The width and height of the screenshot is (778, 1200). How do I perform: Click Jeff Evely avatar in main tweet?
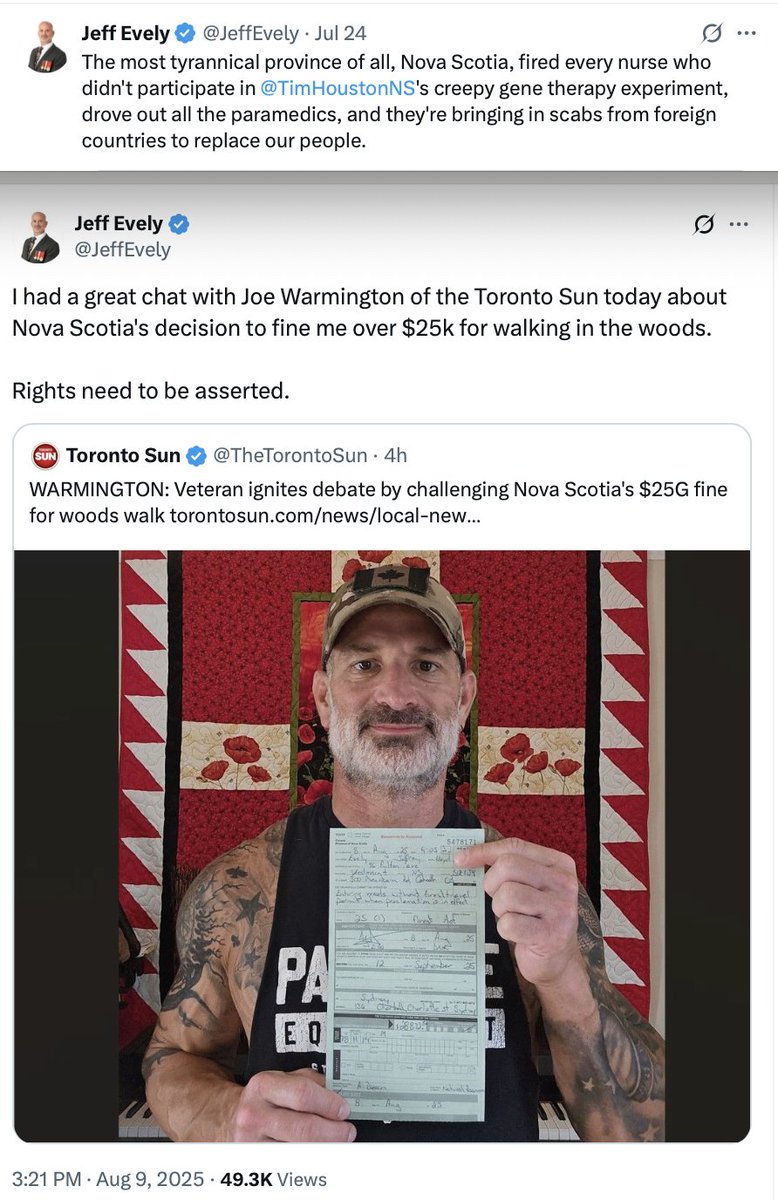coord(40,237)
